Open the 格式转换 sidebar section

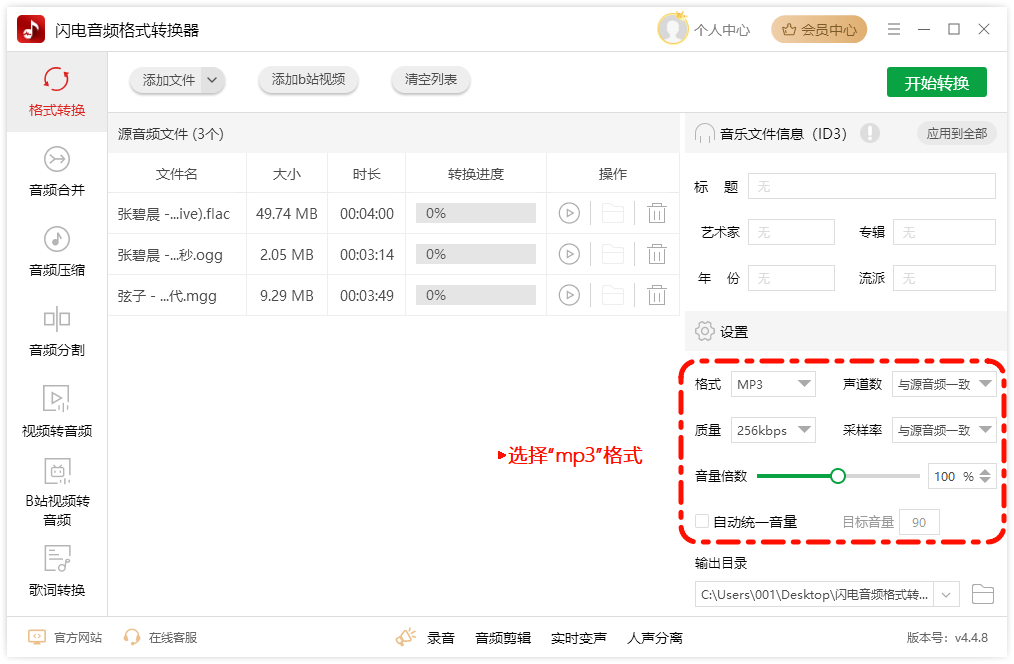coord(57,92)
